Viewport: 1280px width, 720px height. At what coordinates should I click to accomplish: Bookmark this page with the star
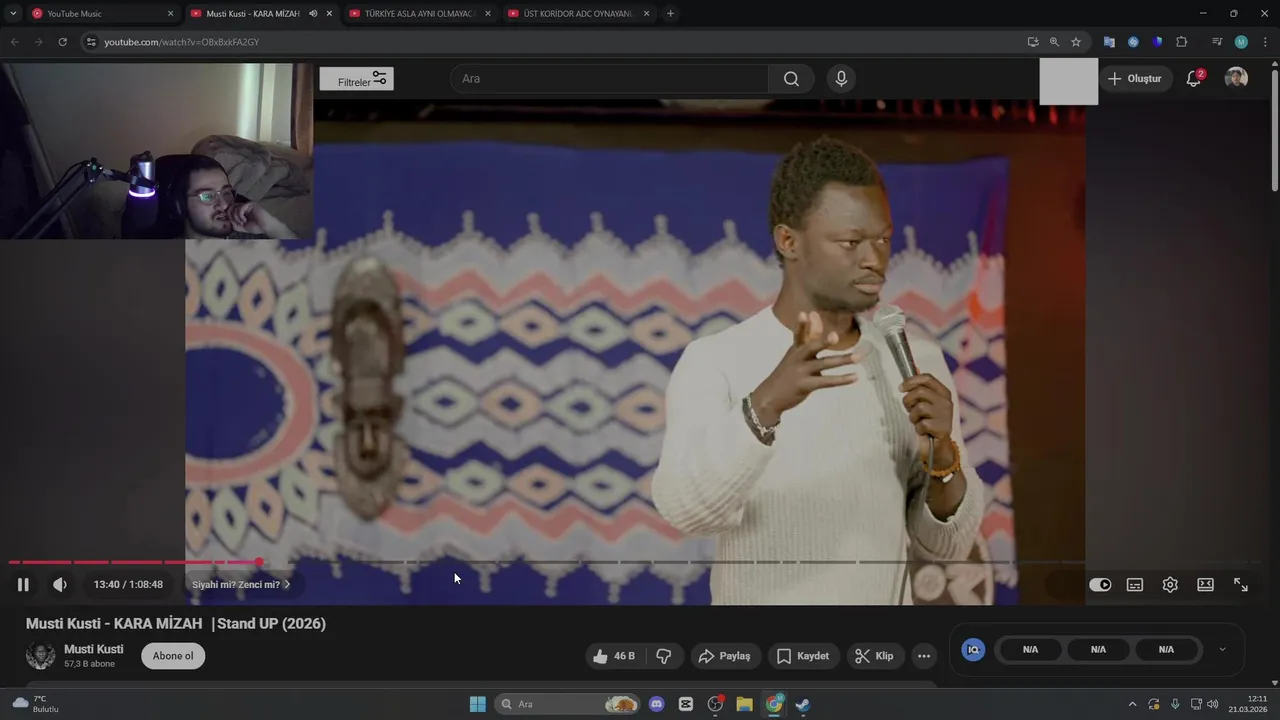point(1076,42)
